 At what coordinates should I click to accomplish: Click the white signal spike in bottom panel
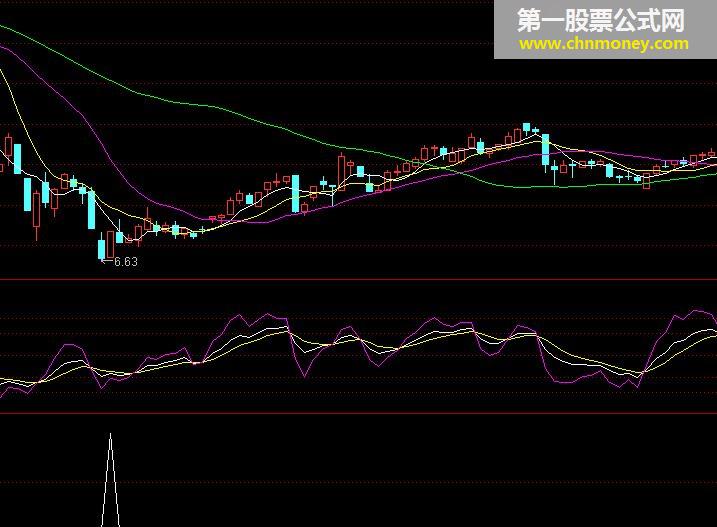(110, 480)
